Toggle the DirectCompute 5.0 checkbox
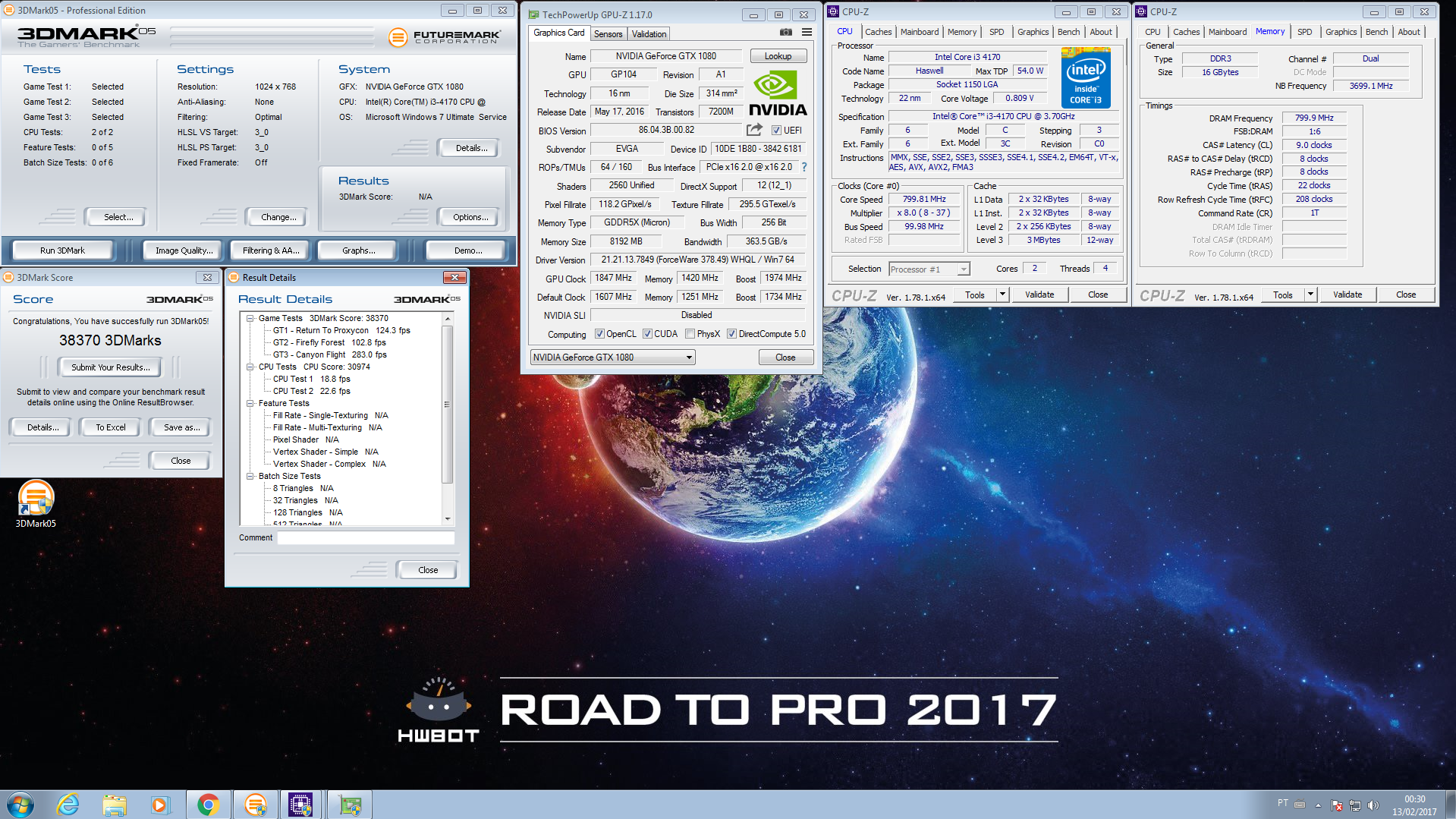Image resolution: width=1456 pixels, height=819 pixels. 731,334
